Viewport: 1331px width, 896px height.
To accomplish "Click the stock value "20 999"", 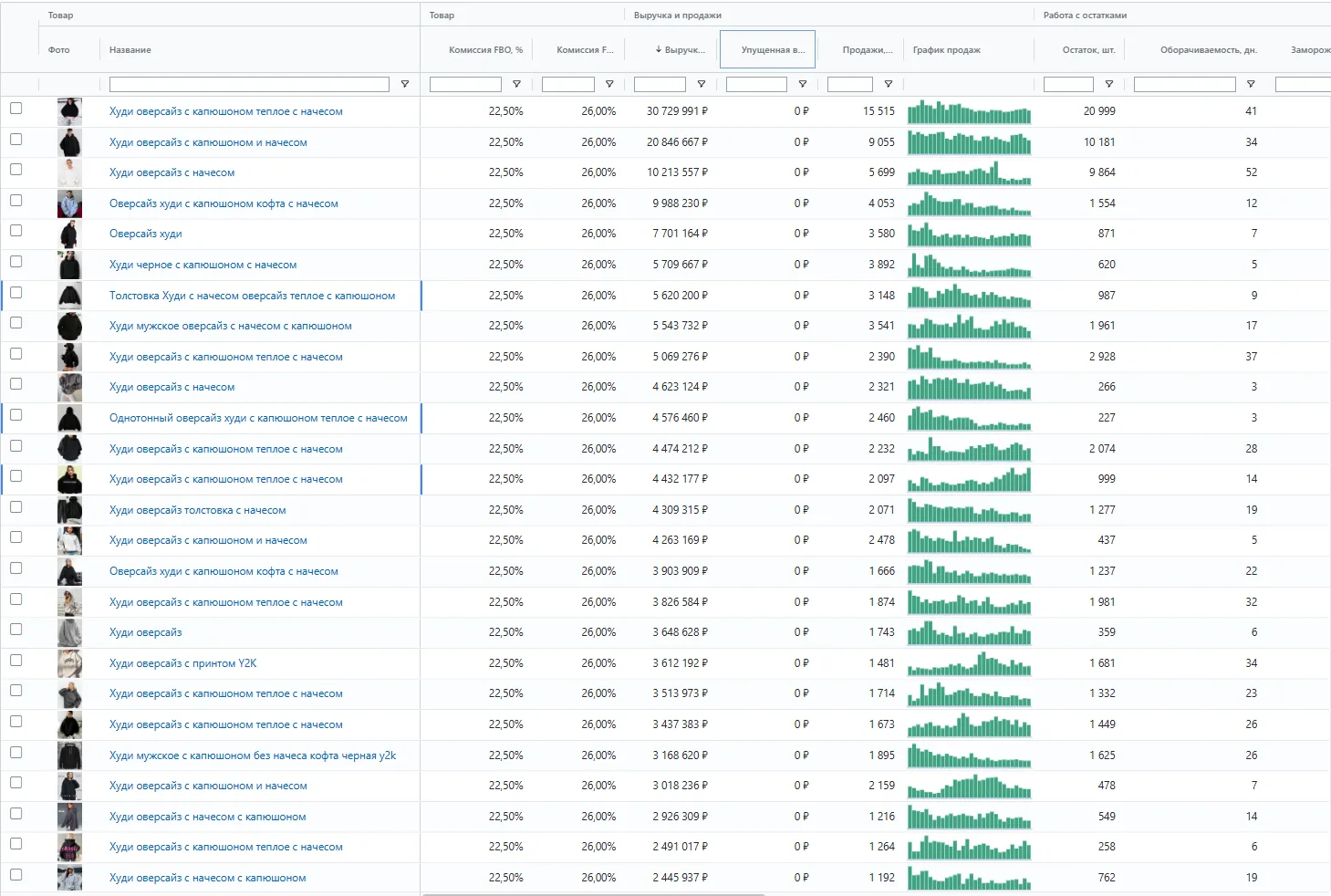I will (1099, 111).
